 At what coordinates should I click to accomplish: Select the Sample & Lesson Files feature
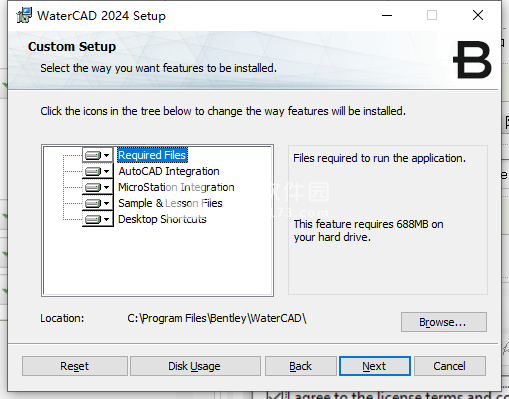point(170,203)
